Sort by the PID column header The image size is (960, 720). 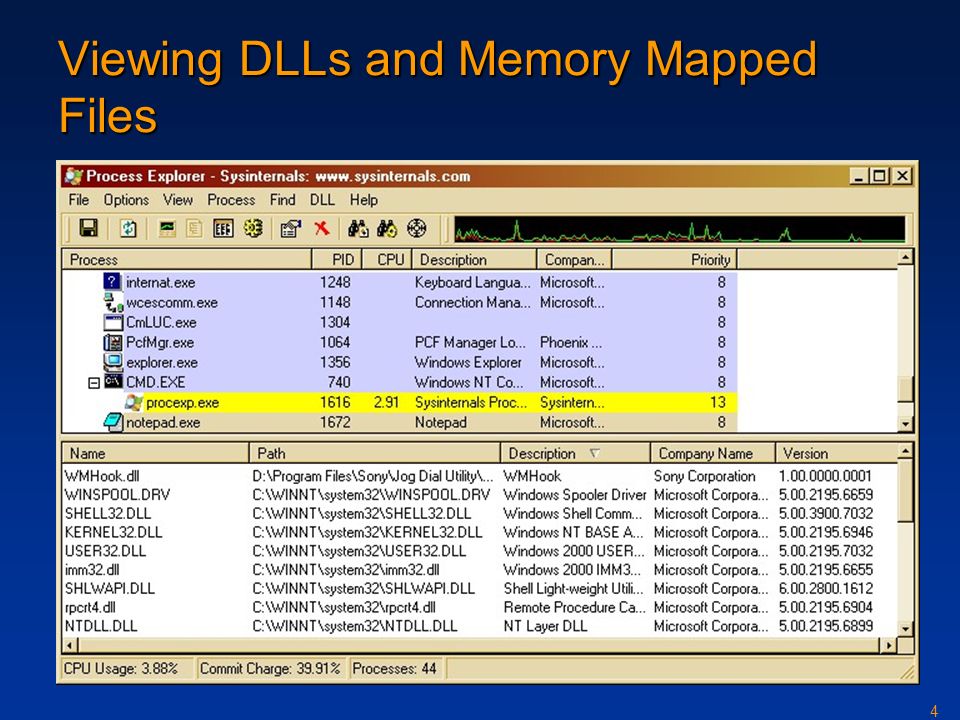pyautogui.click(x=337, y=260)
